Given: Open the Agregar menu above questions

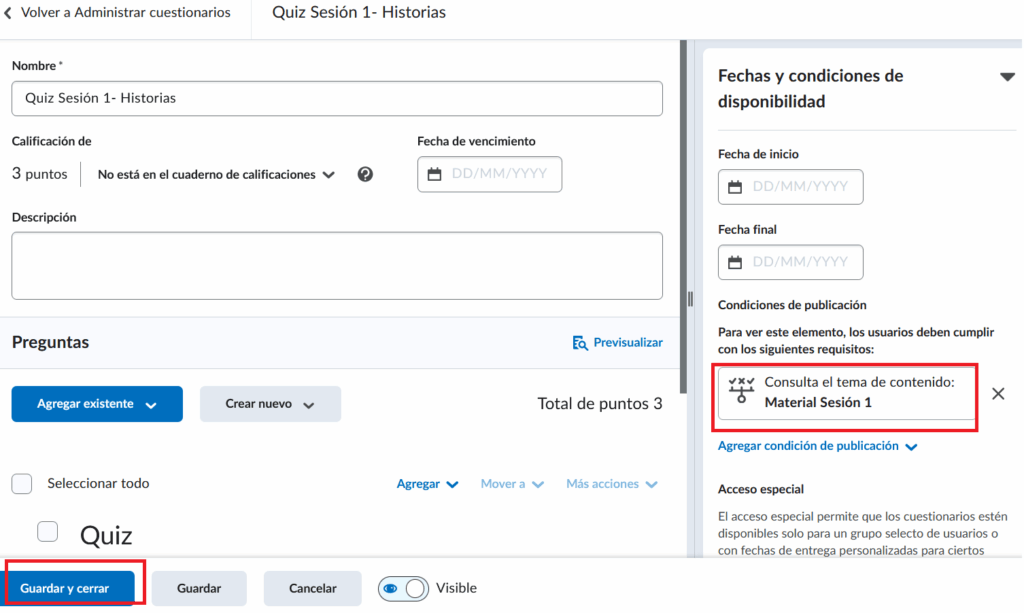Looking at the screenshot, I should coord(427,484).
